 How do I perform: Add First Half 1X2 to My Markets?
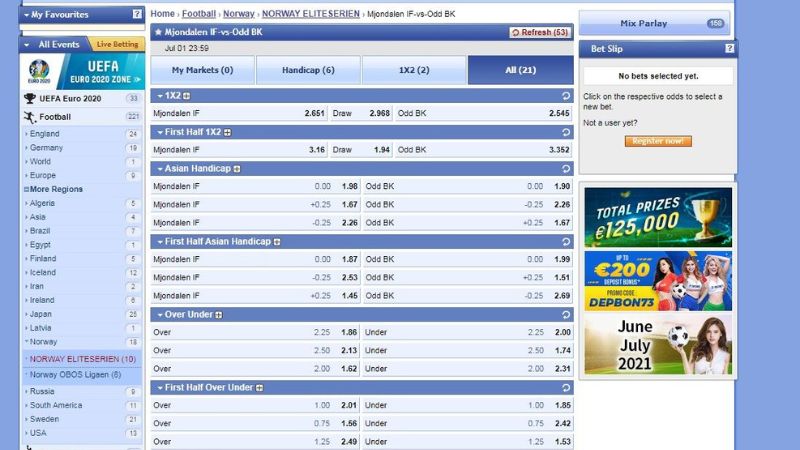227,133
